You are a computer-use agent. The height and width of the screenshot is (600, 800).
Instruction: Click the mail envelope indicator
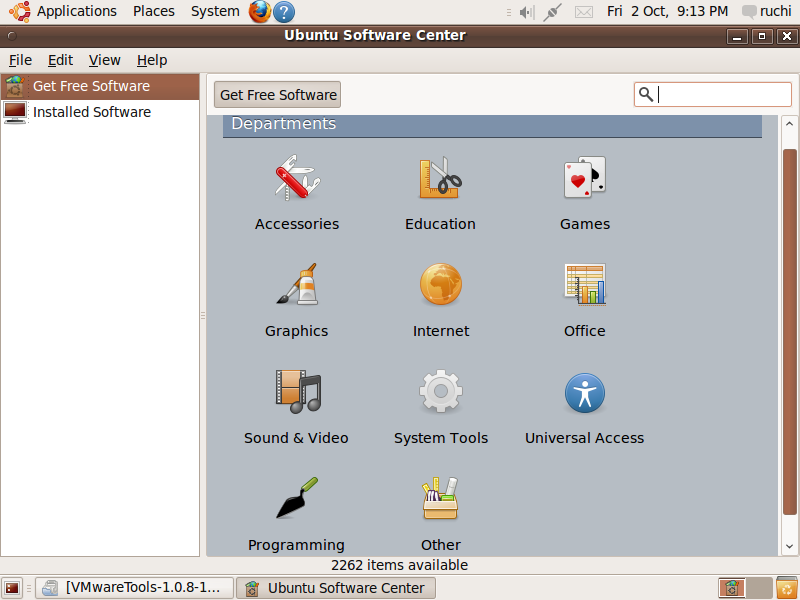pos(584,12)
